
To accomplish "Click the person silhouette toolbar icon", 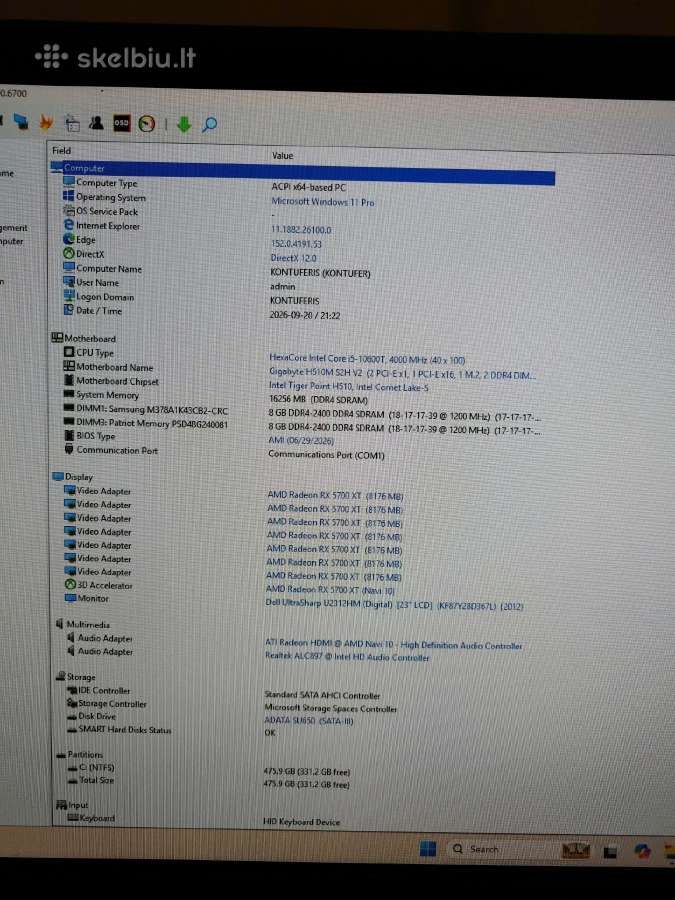I will point(96,122).
